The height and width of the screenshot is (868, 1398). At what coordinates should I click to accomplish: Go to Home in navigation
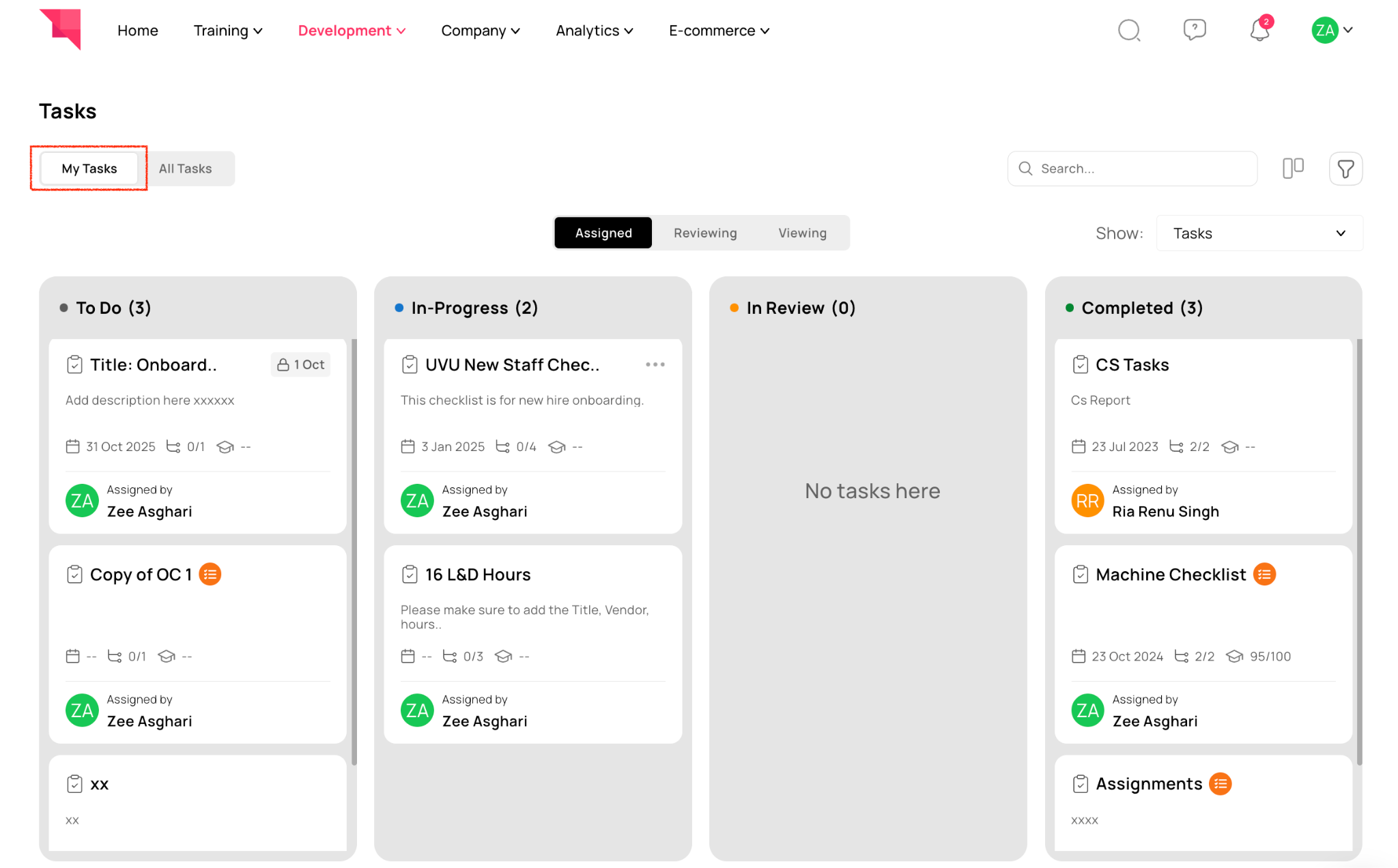coord(137,31)
